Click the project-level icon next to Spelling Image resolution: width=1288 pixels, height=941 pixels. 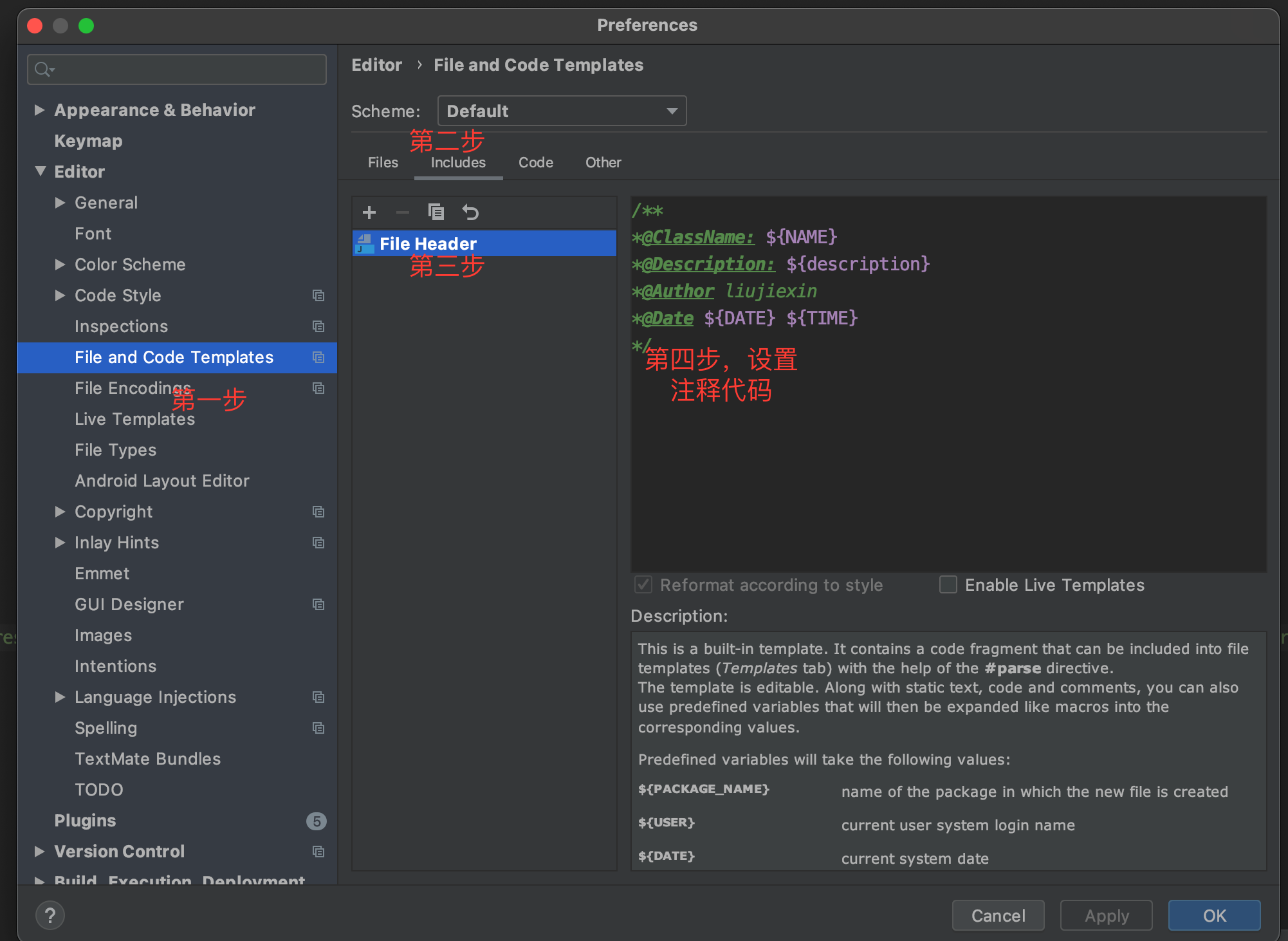(x=318, y=728)
